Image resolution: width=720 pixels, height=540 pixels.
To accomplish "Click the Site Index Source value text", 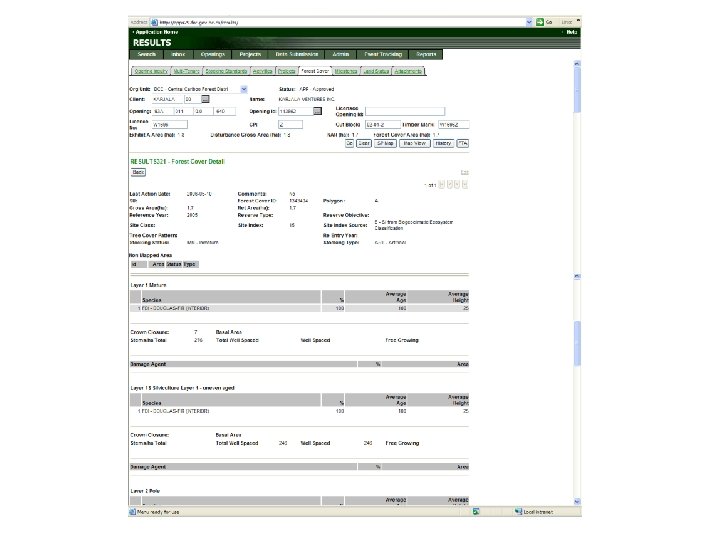I will coord(413,225).
